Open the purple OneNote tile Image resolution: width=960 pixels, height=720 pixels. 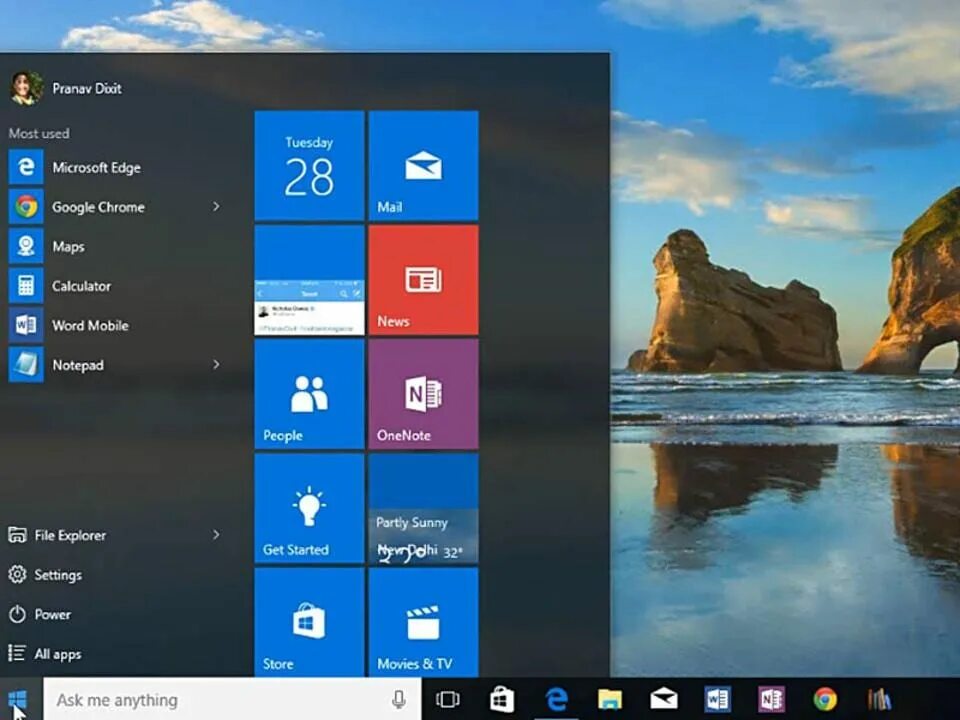[x=424, y=394]
